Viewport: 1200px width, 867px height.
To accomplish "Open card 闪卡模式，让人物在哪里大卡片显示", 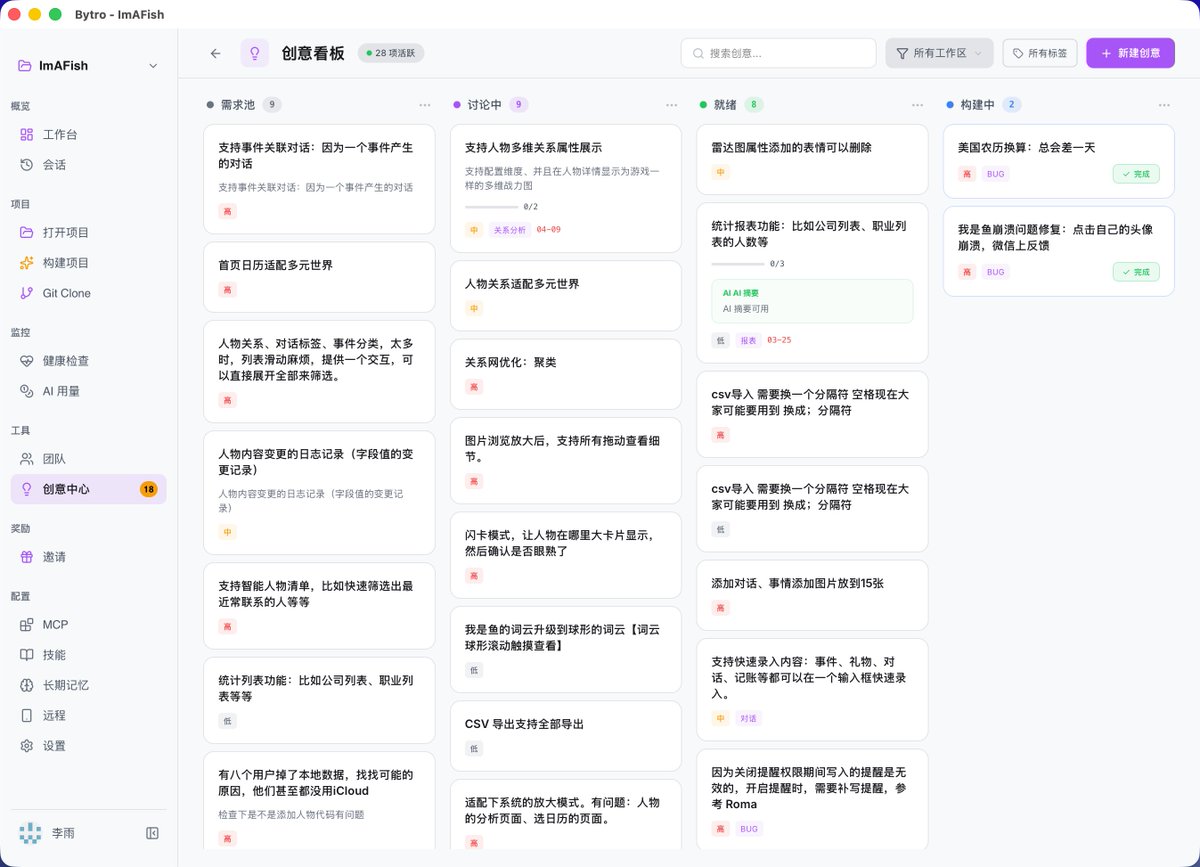I will [x=566, y=555].
